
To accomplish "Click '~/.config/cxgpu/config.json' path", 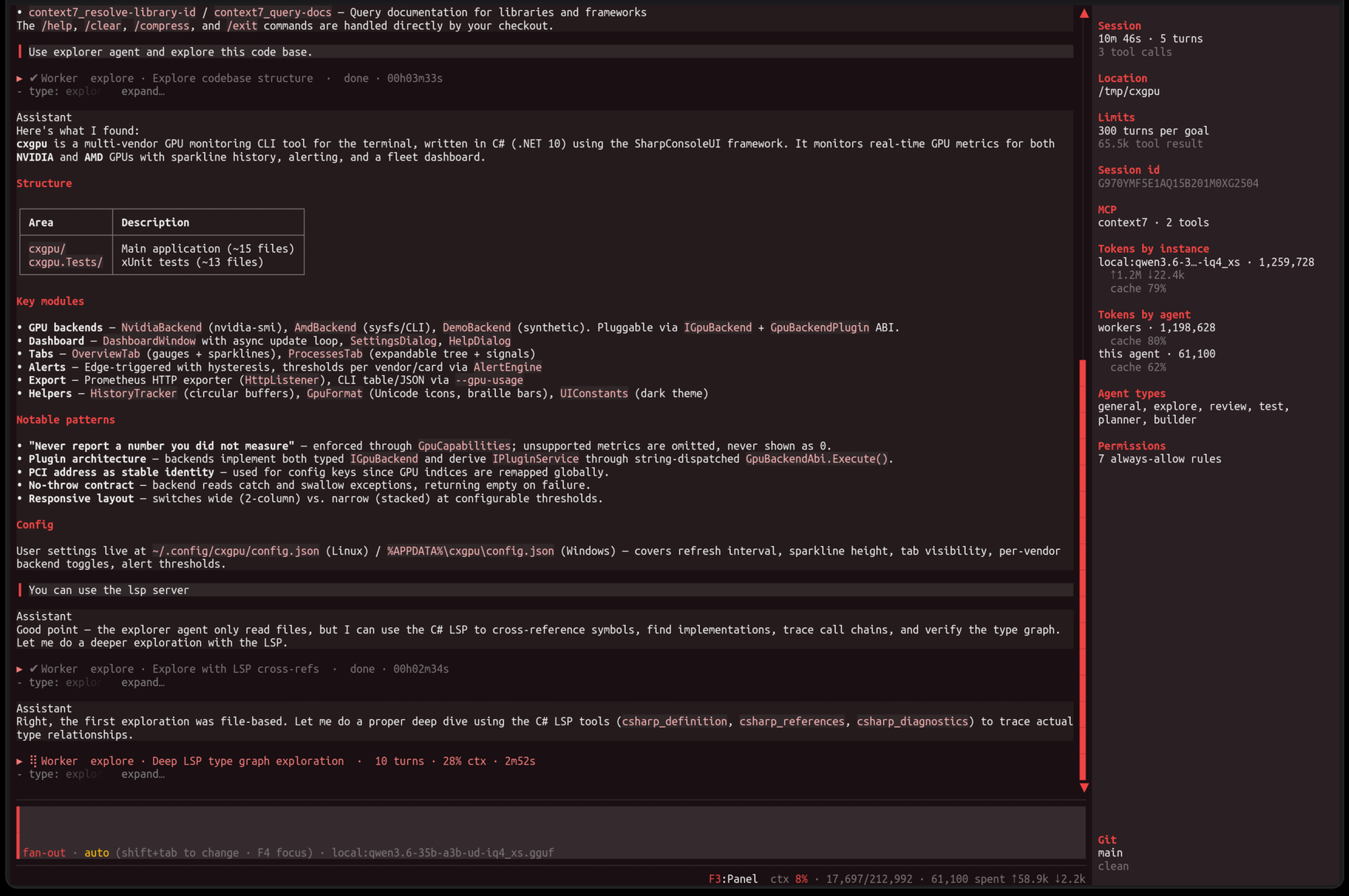I will point(236,551).
